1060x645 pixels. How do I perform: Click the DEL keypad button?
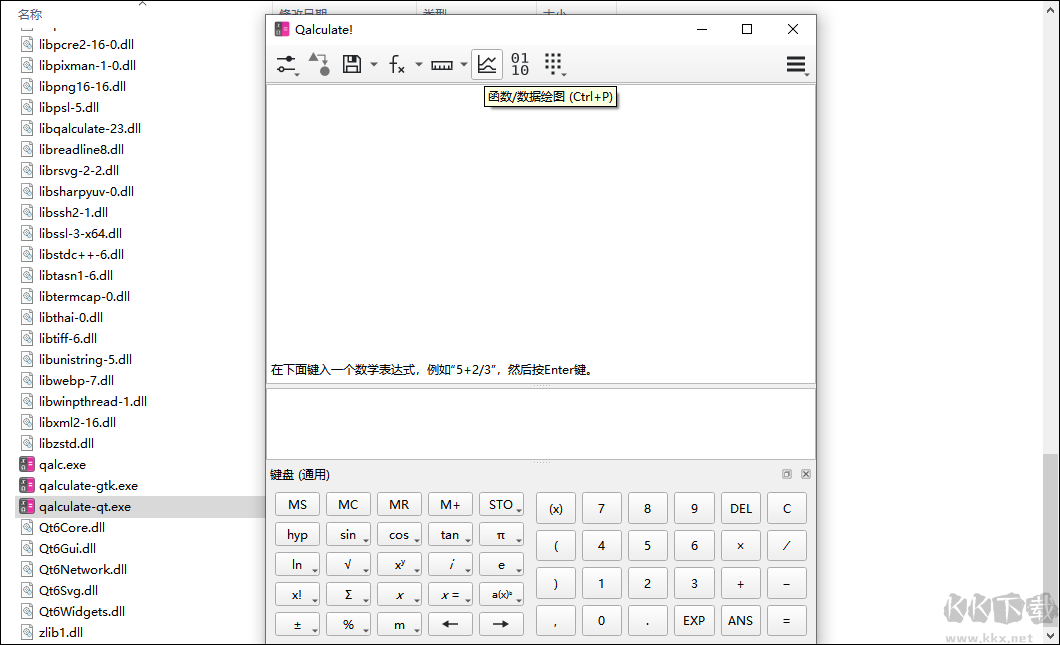pyautogui.click(x=741, y=508)
